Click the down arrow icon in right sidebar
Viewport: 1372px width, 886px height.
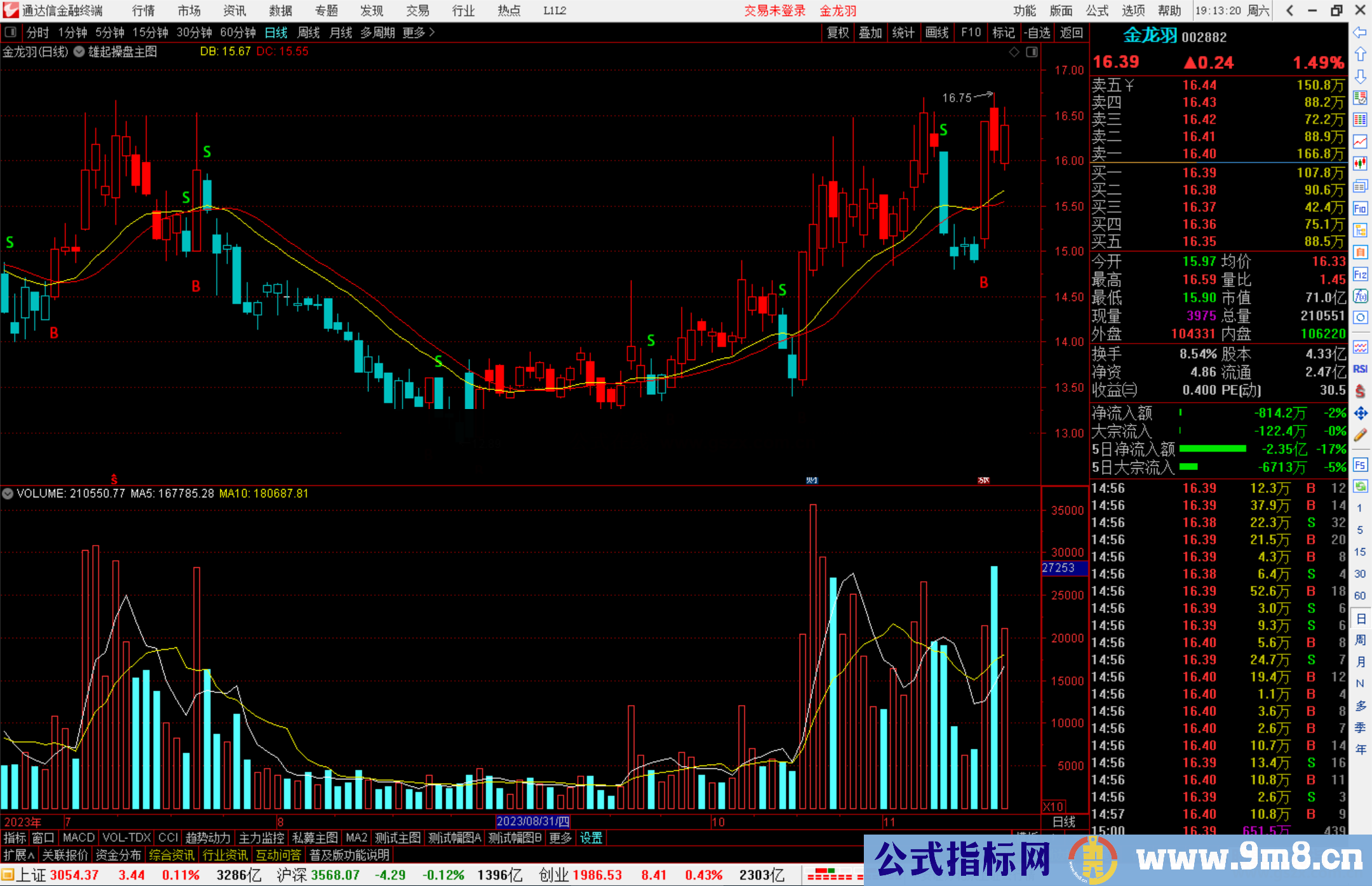coord(1360,76)
